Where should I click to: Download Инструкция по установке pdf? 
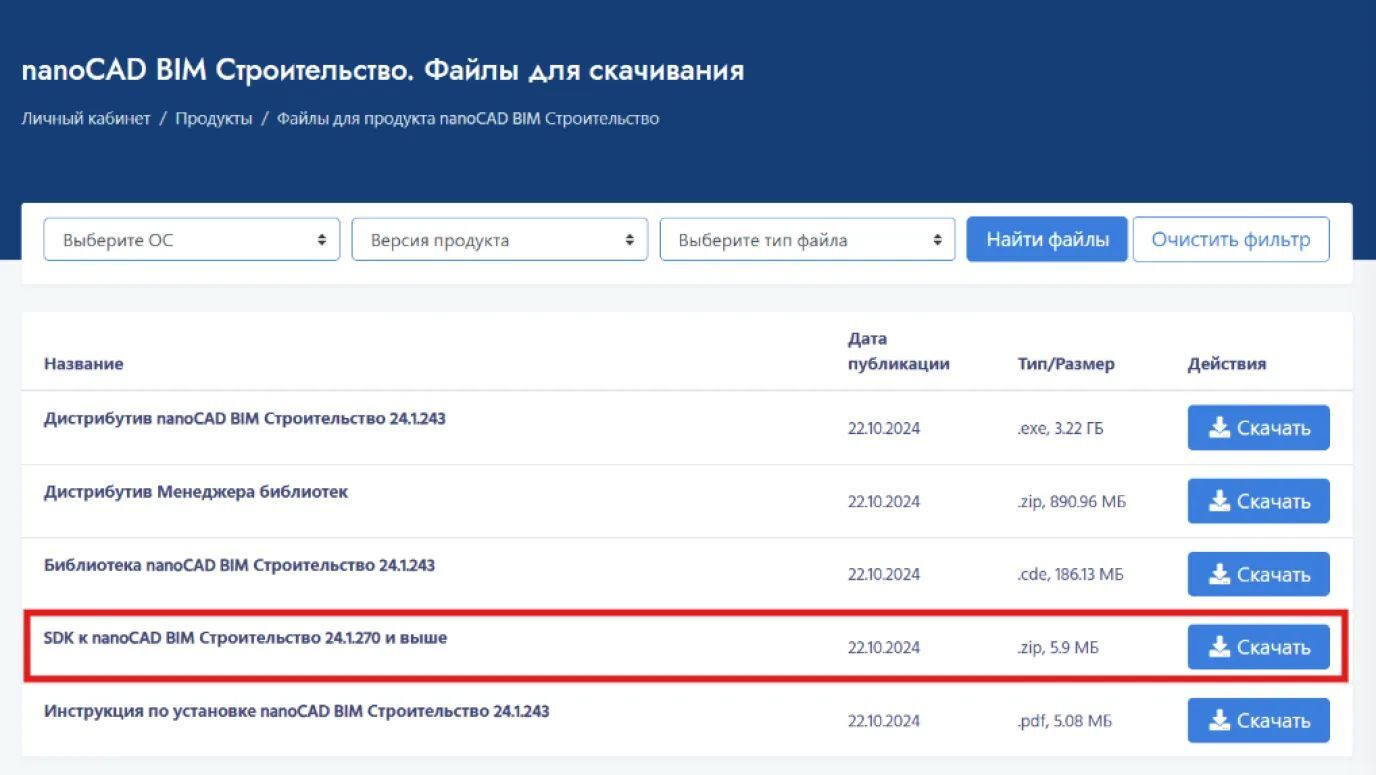point(1258,720)
